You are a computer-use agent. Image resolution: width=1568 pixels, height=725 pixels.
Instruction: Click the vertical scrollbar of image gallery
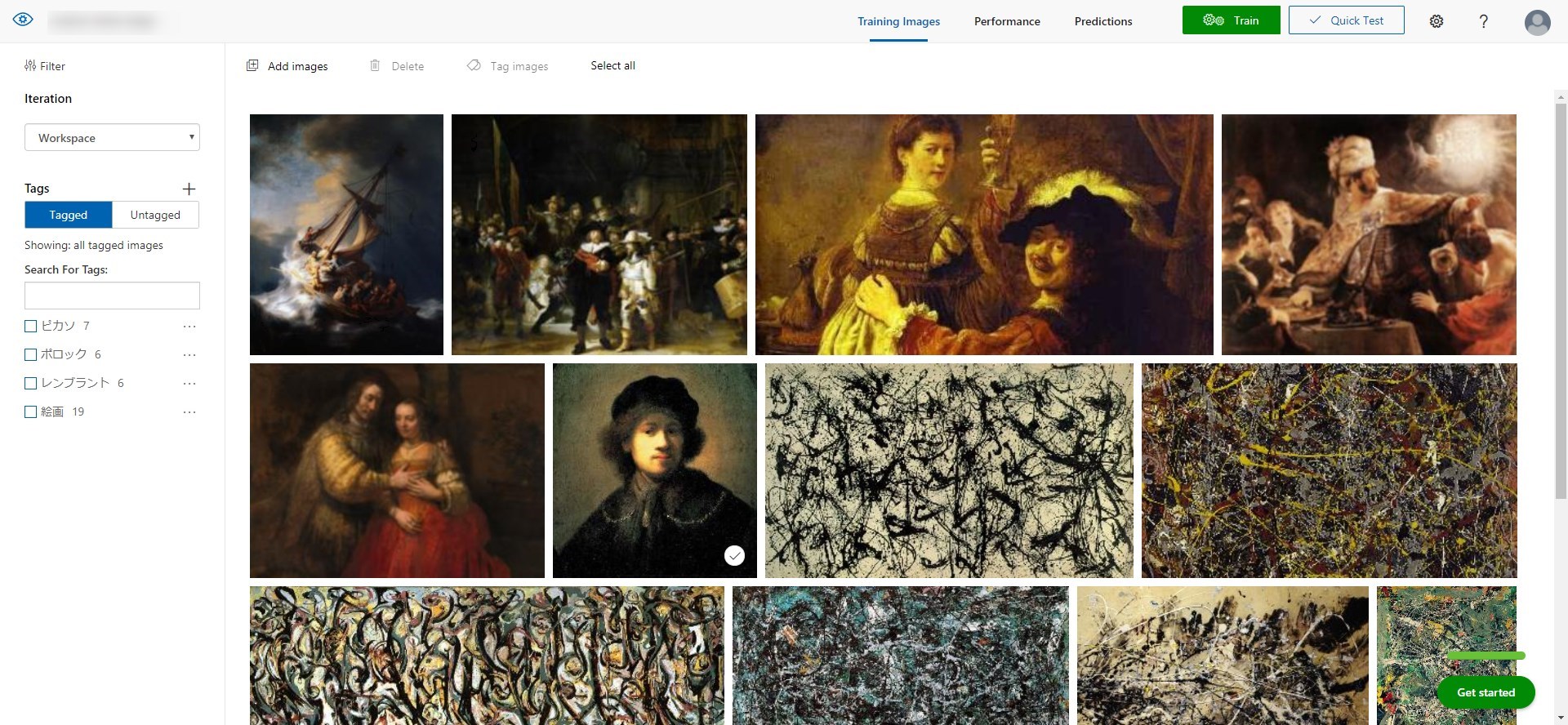(x=1561, y=294)
